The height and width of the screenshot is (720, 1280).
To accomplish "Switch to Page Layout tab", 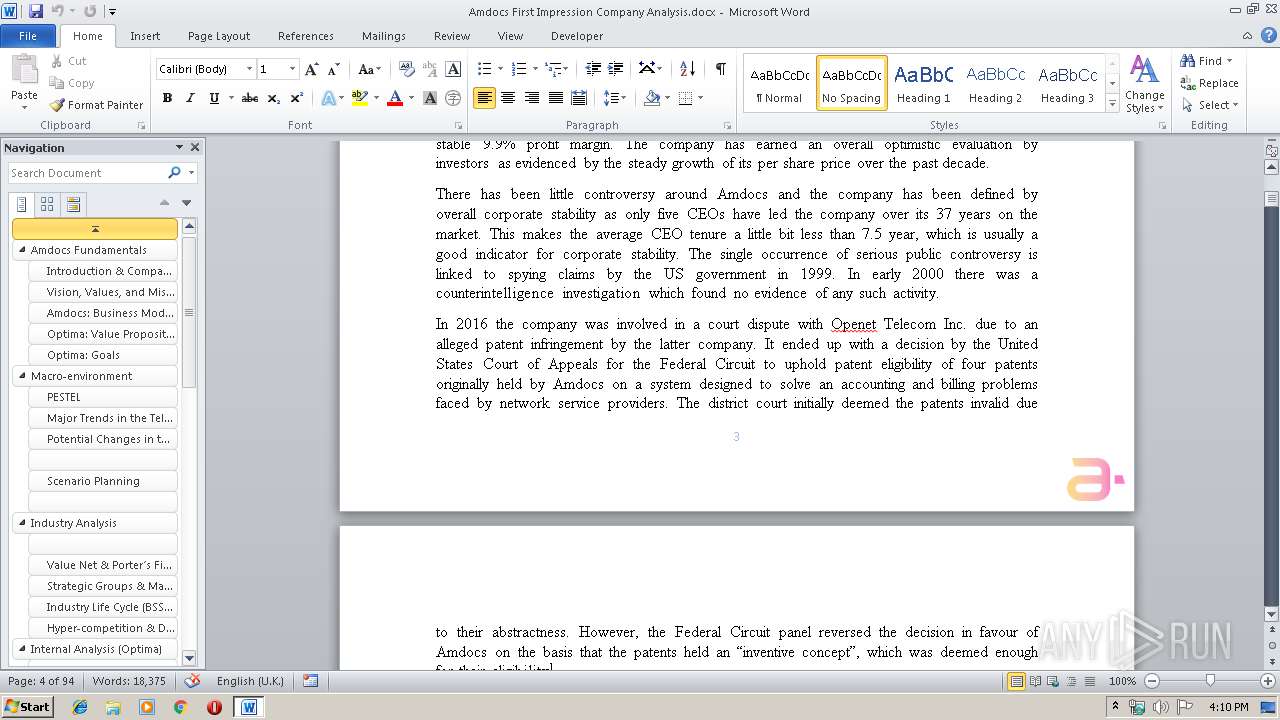I will click(x=219, y=36).
